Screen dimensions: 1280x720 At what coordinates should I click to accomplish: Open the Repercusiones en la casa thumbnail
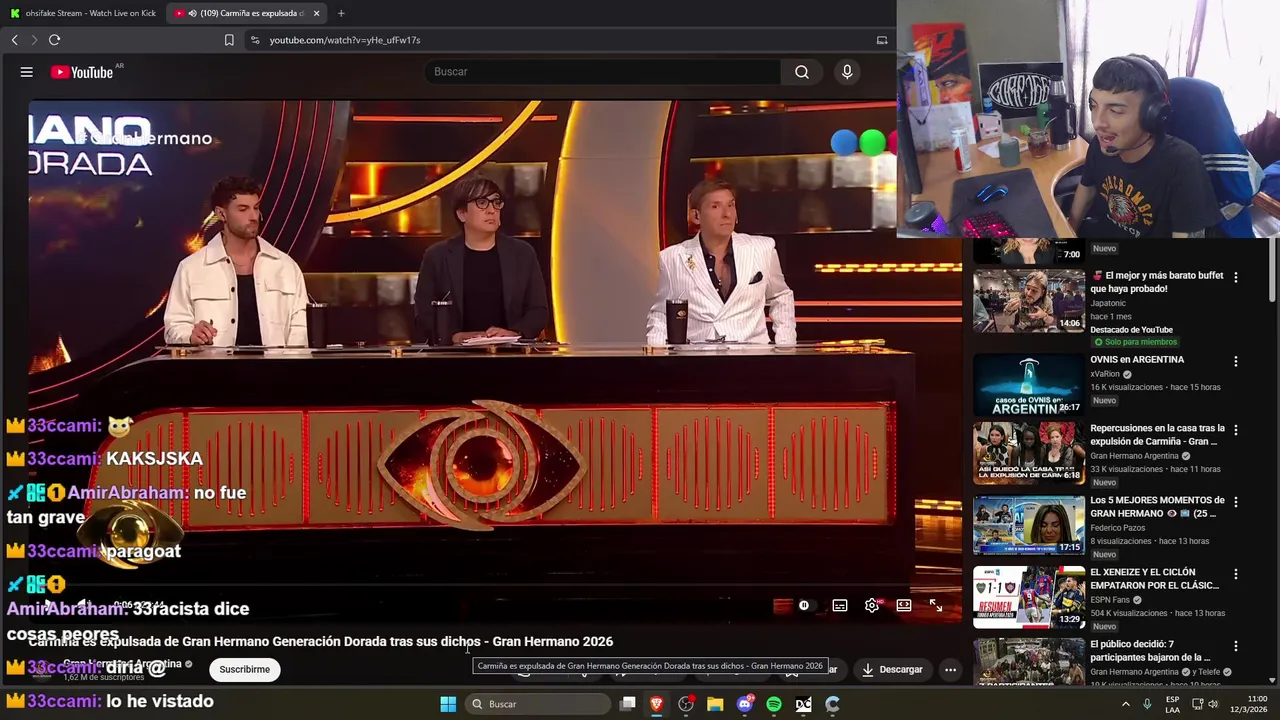click(x=1029, y=454)
